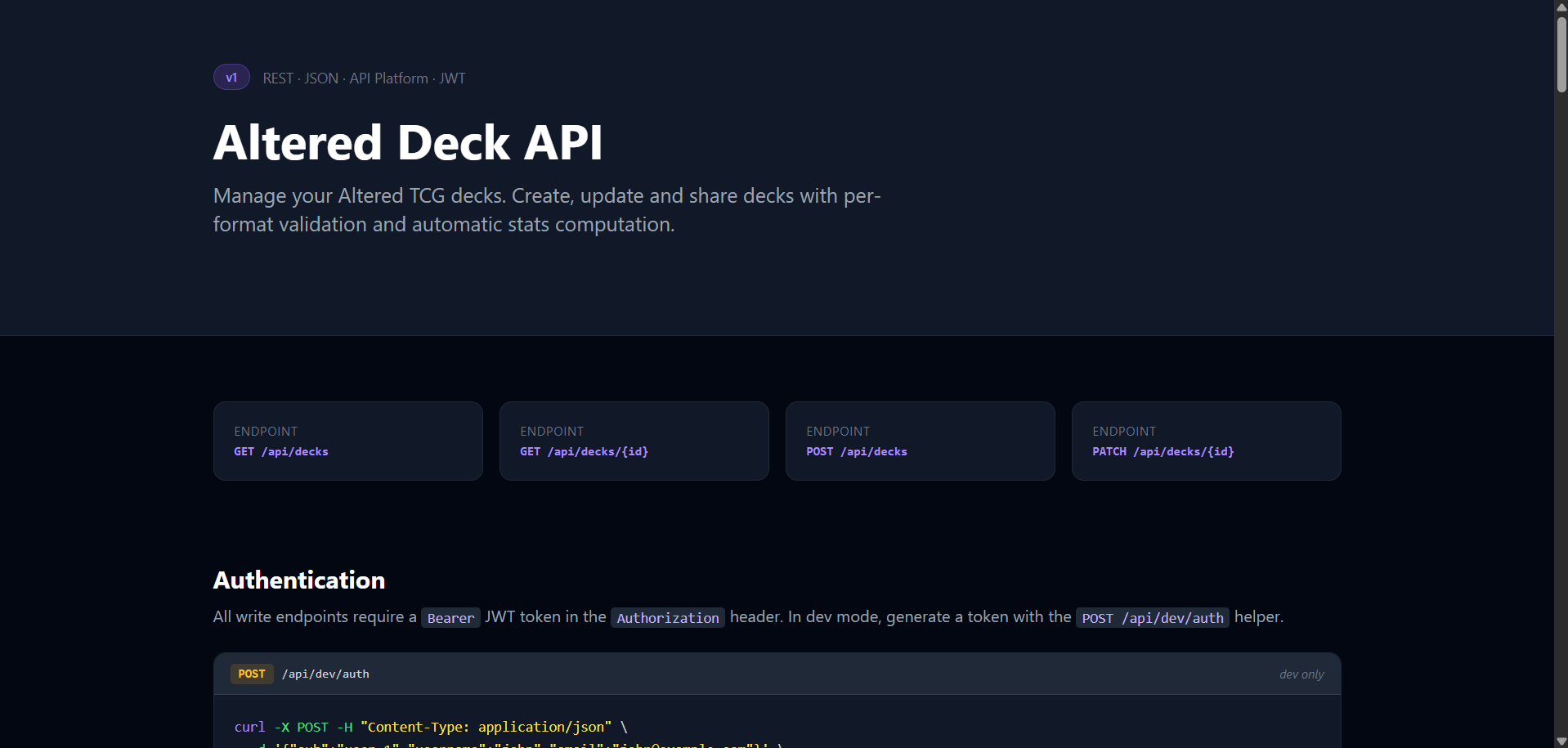Click the scrollbar down arrow
This screenshot has width=1568, height=748.
click(x=1561, y=741)
